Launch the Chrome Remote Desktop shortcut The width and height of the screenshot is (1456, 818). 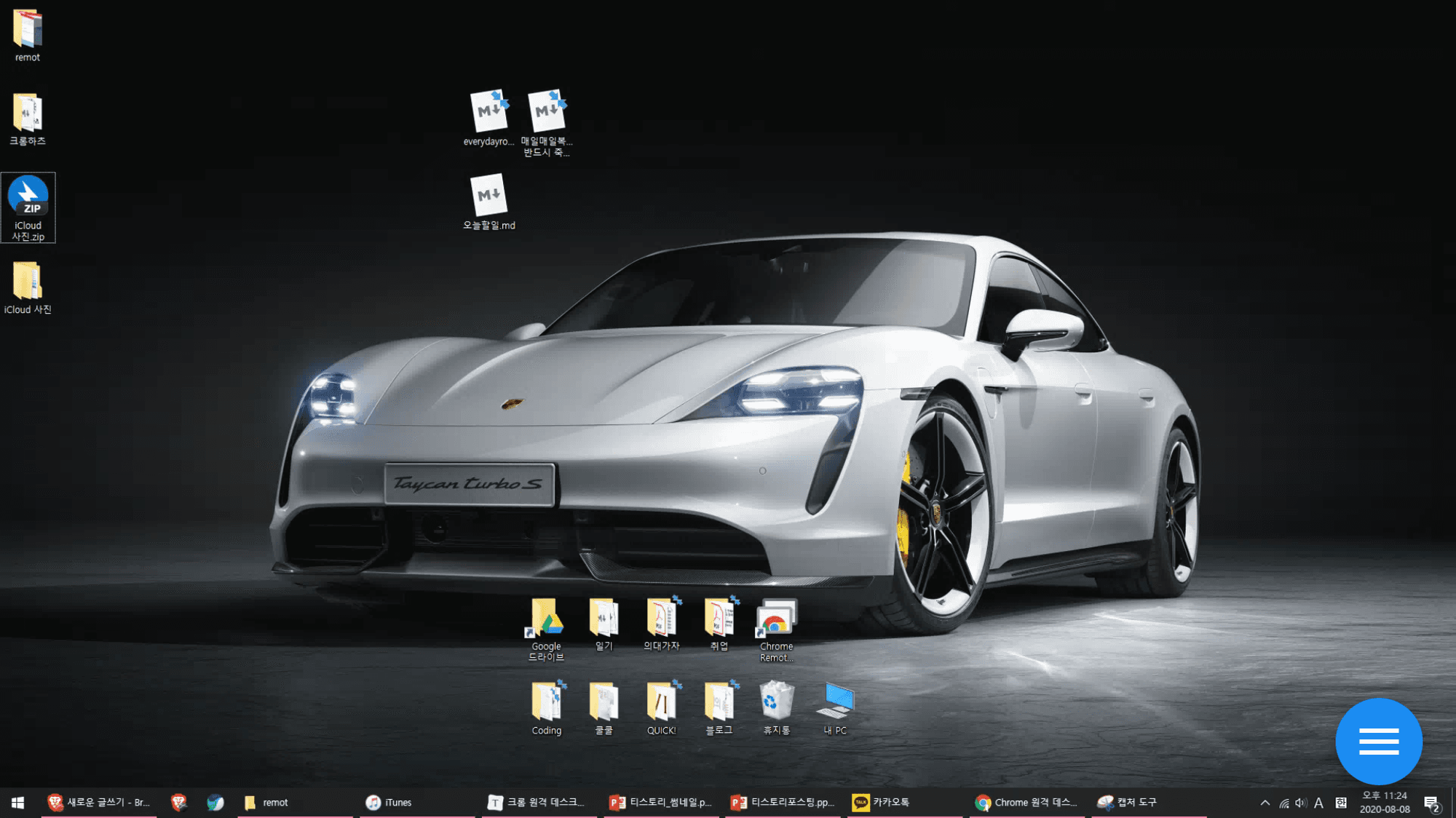(x=777, y=630)
